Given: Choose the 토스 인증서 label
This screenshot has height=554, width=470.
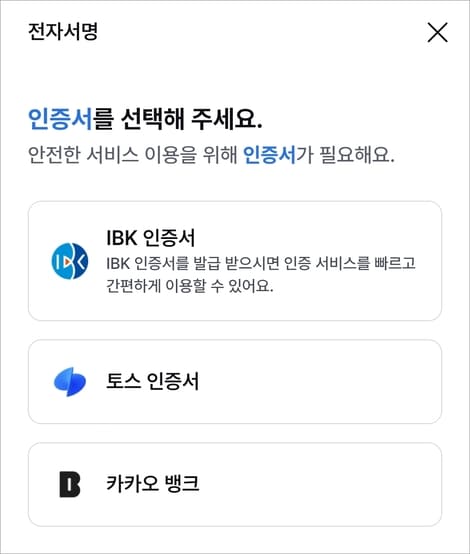Looking at the screenshot, I should [x=153, y=381].
